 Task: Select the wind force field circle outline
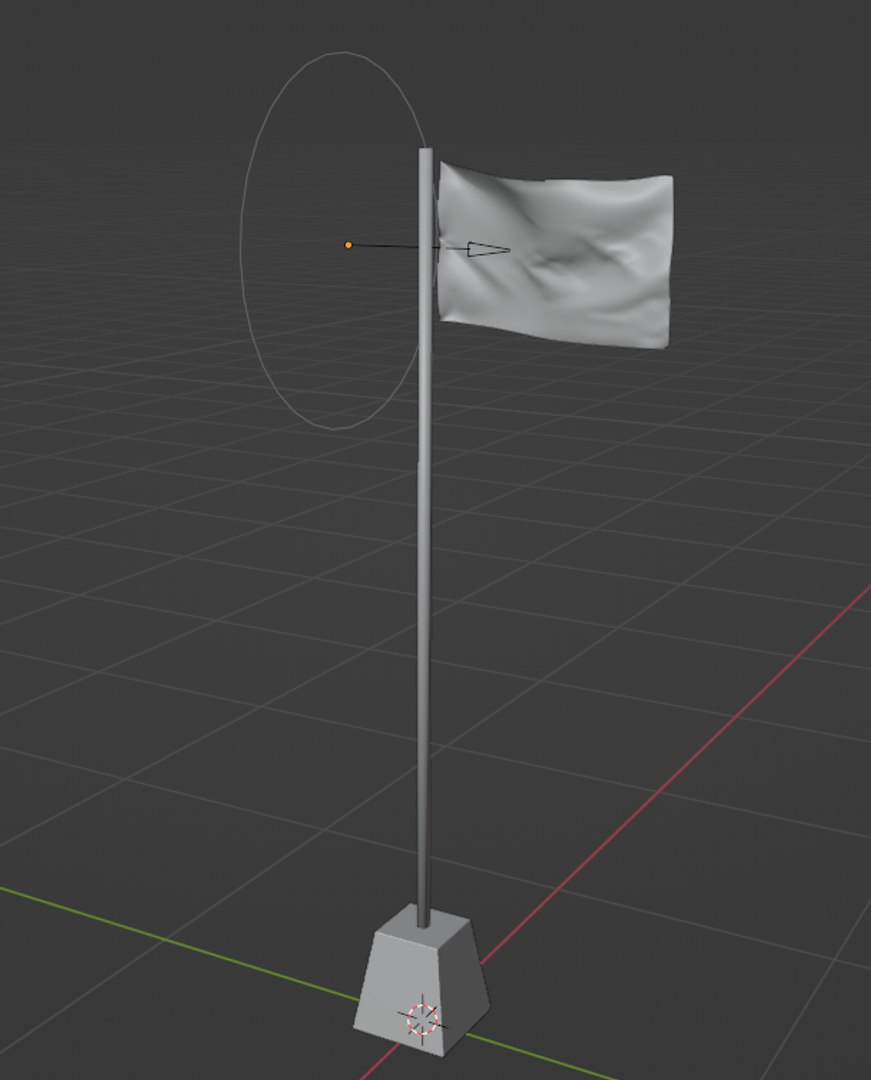coord(334,240)
